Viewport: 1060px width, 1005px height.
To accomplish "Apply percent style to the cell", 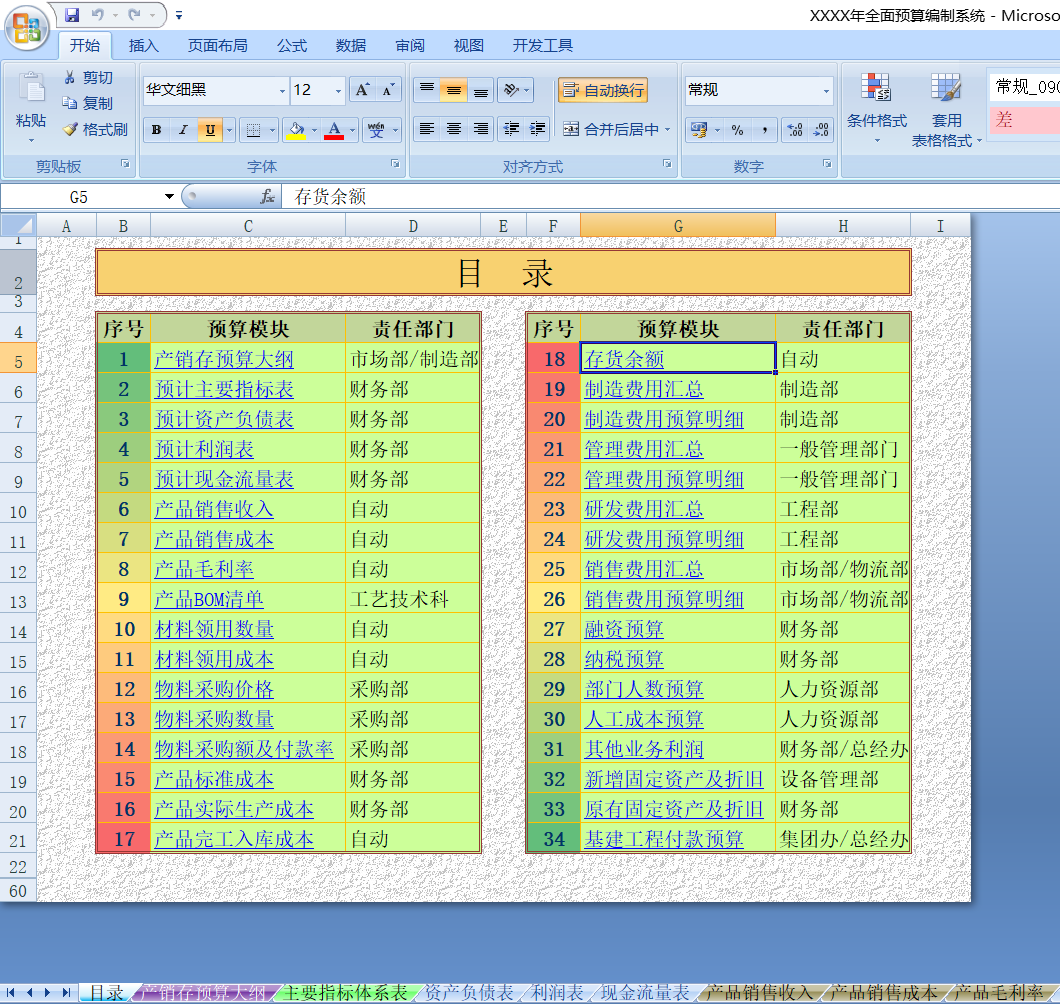I will 738,129.
